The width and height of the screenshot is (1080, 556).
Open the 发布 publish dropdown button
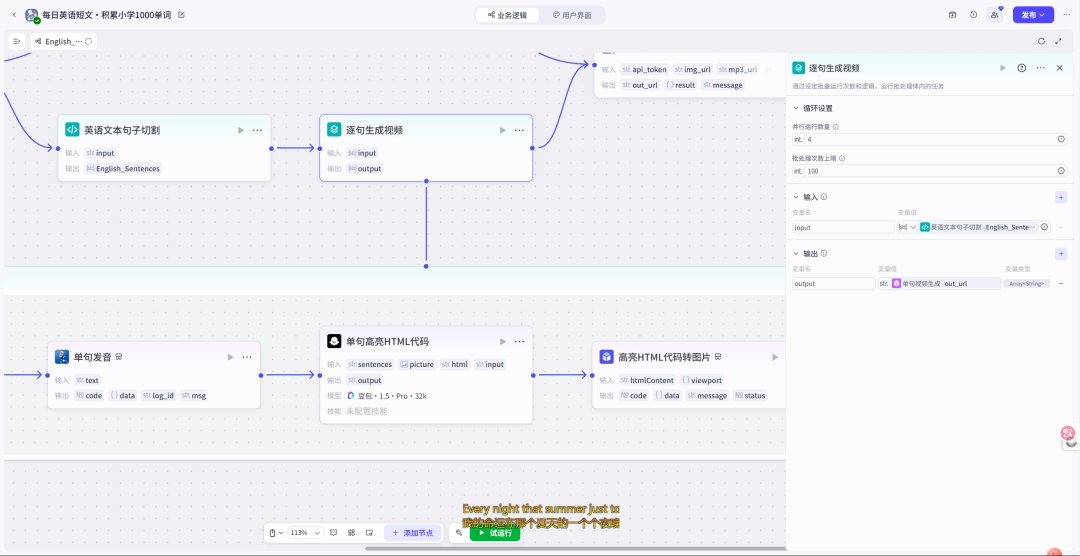[1033, 14]
